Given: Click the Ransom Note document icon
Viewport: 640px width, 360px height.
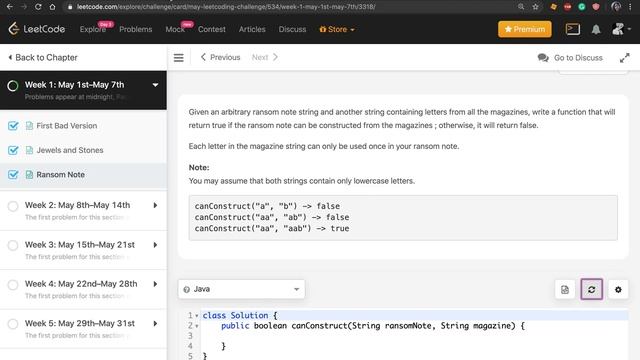Looking at the screenshot, I should [x=29, y=175].
